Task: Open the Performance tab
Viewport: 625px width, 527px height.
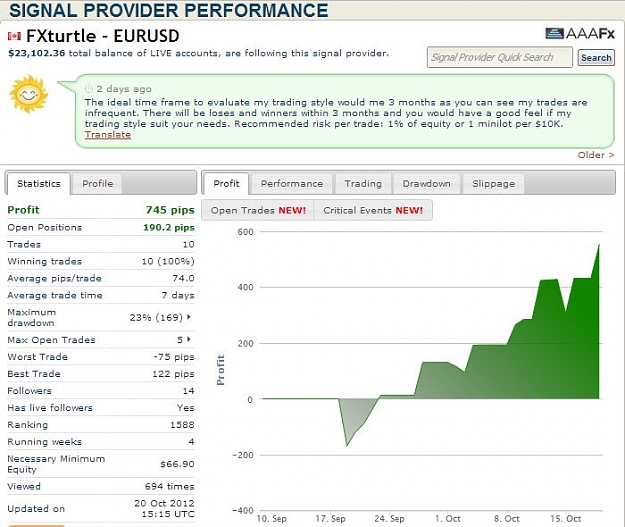Action: coord(292,184)
